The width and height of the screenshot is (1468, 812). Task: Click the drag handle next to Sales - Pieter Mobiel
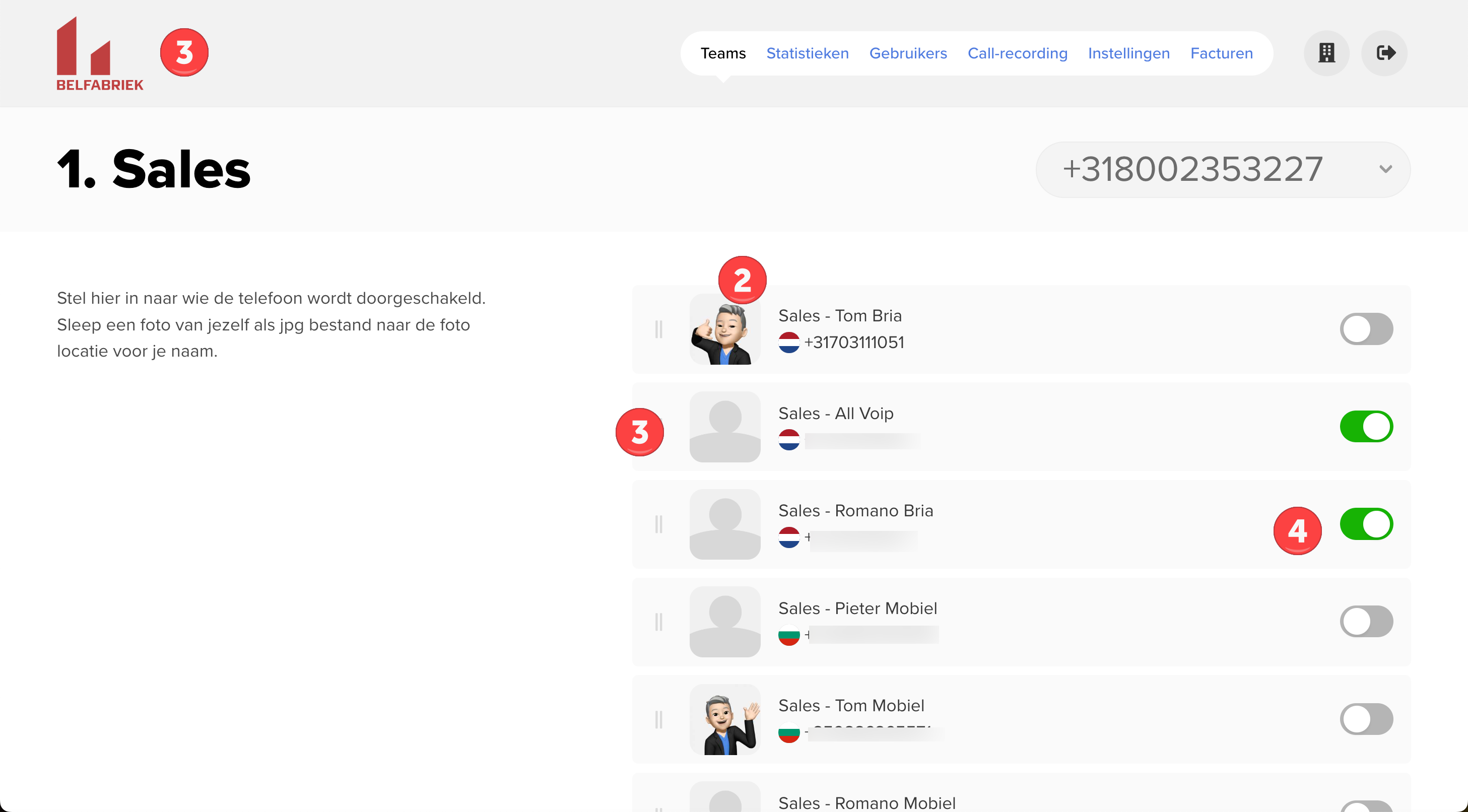659,622
